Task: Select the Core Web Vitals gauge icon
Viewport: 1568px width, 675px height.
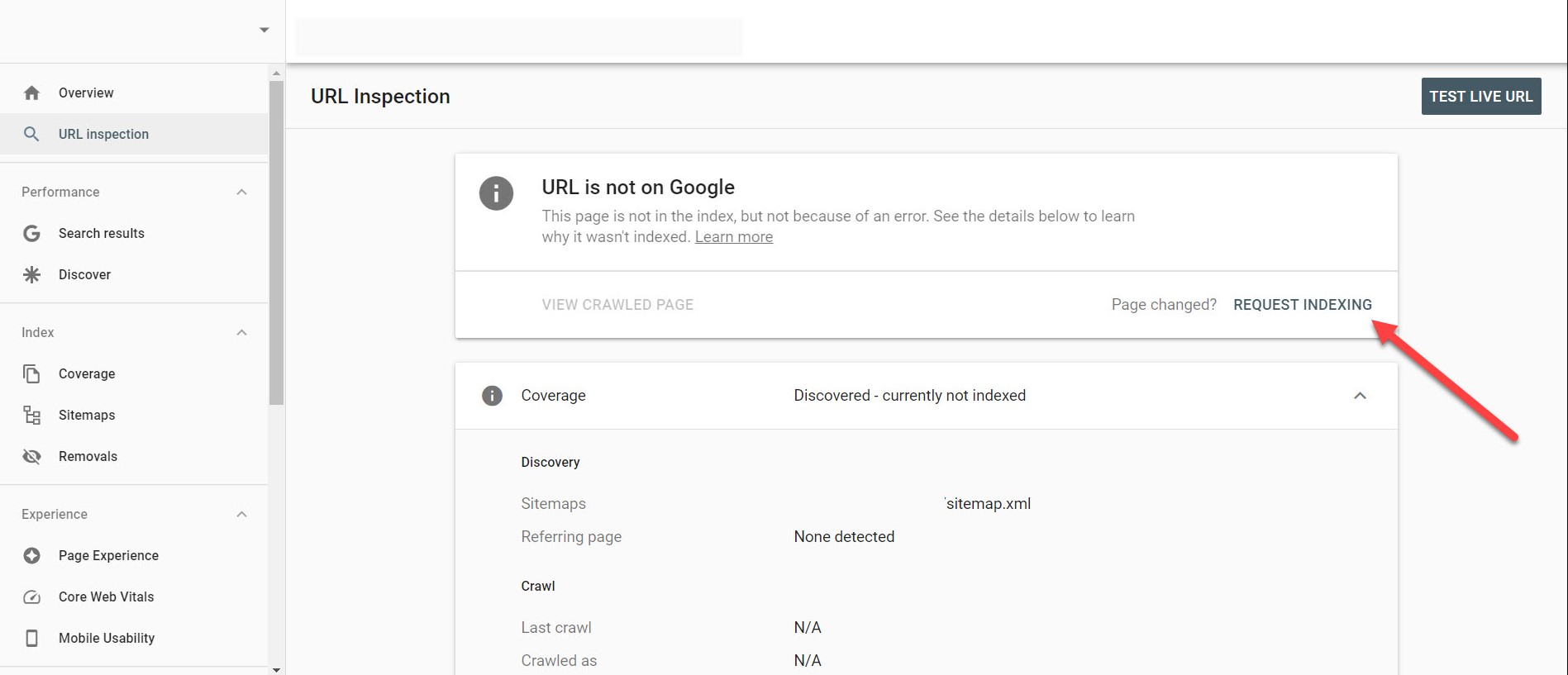Action: [x=31, y=597]
